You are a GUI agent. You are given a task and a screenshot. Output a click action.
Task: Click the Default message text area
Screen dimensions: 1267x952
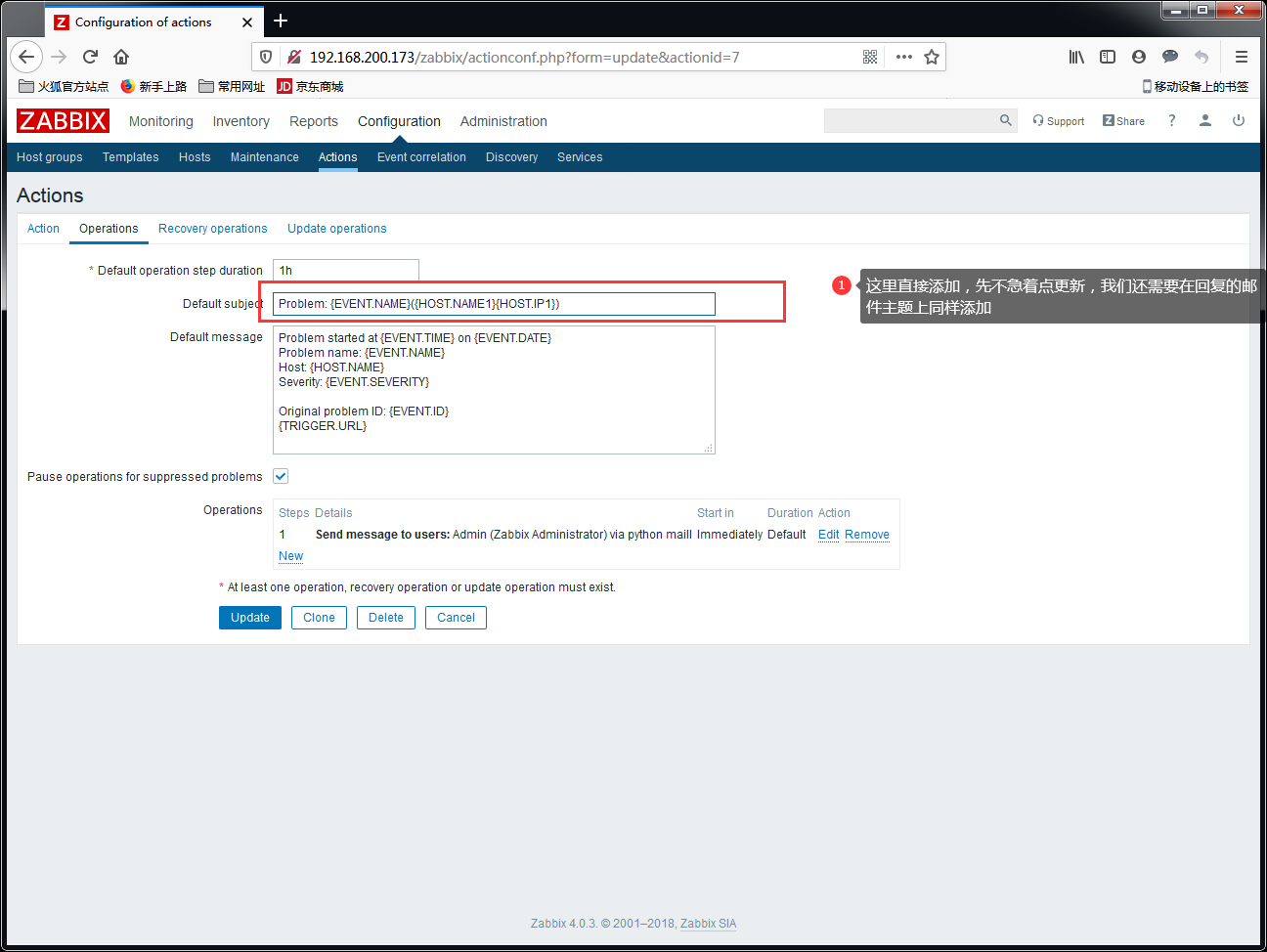click(x=494, y=390)
